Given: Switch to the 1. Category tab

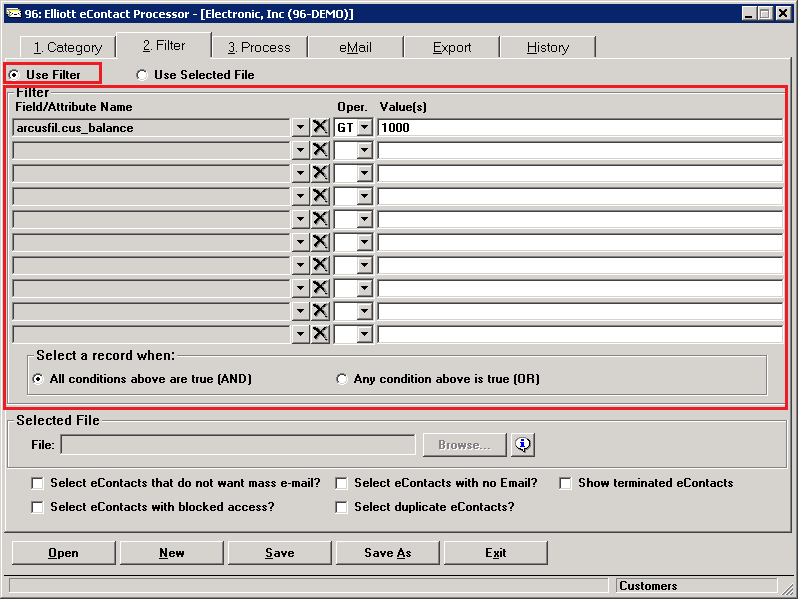Looking at the screenshot, I should pyautogui.click(x=68, y=47).
